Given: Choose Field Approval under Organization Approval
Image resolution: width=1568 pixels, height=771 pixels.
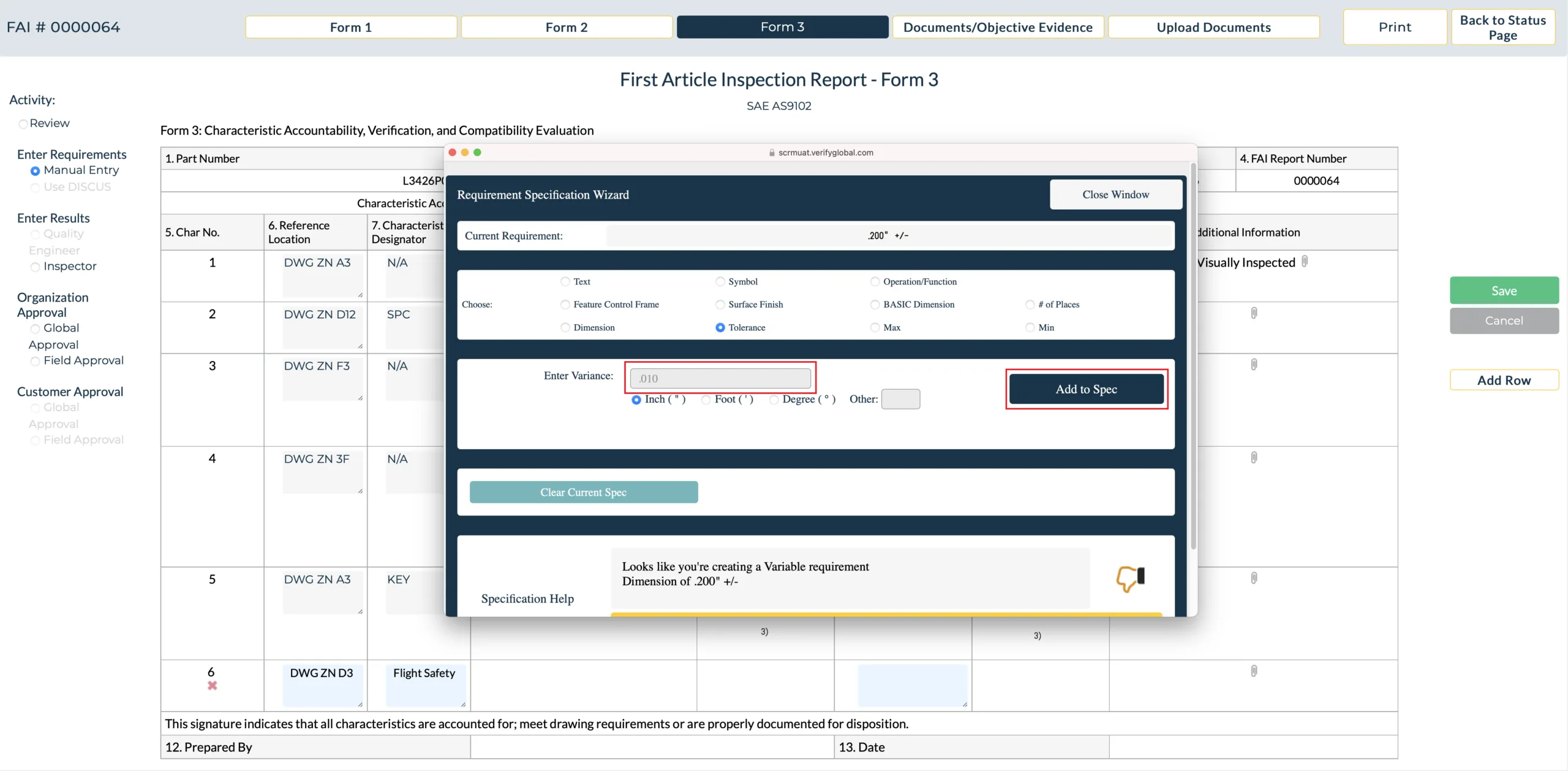Looking at the screenshot, I should 36,361.
